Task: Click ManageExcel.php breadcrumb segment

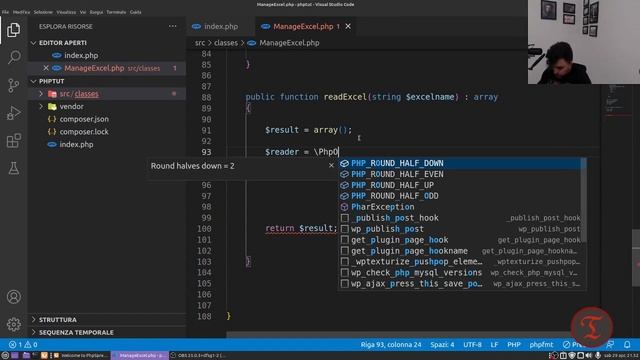Action: coord(289,43)
